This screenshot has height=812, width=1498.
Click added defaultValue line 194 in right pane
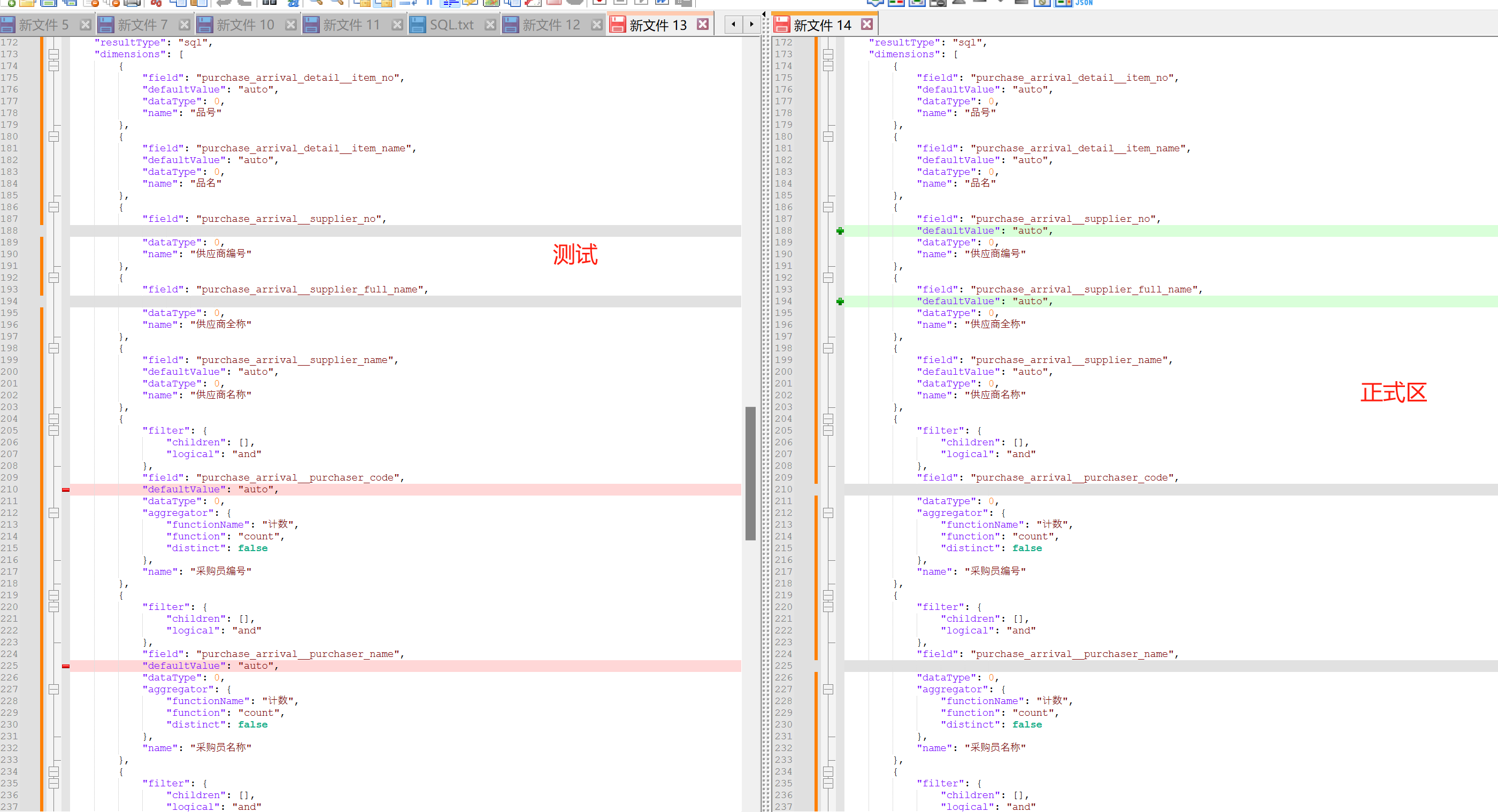coord(1171,301)
